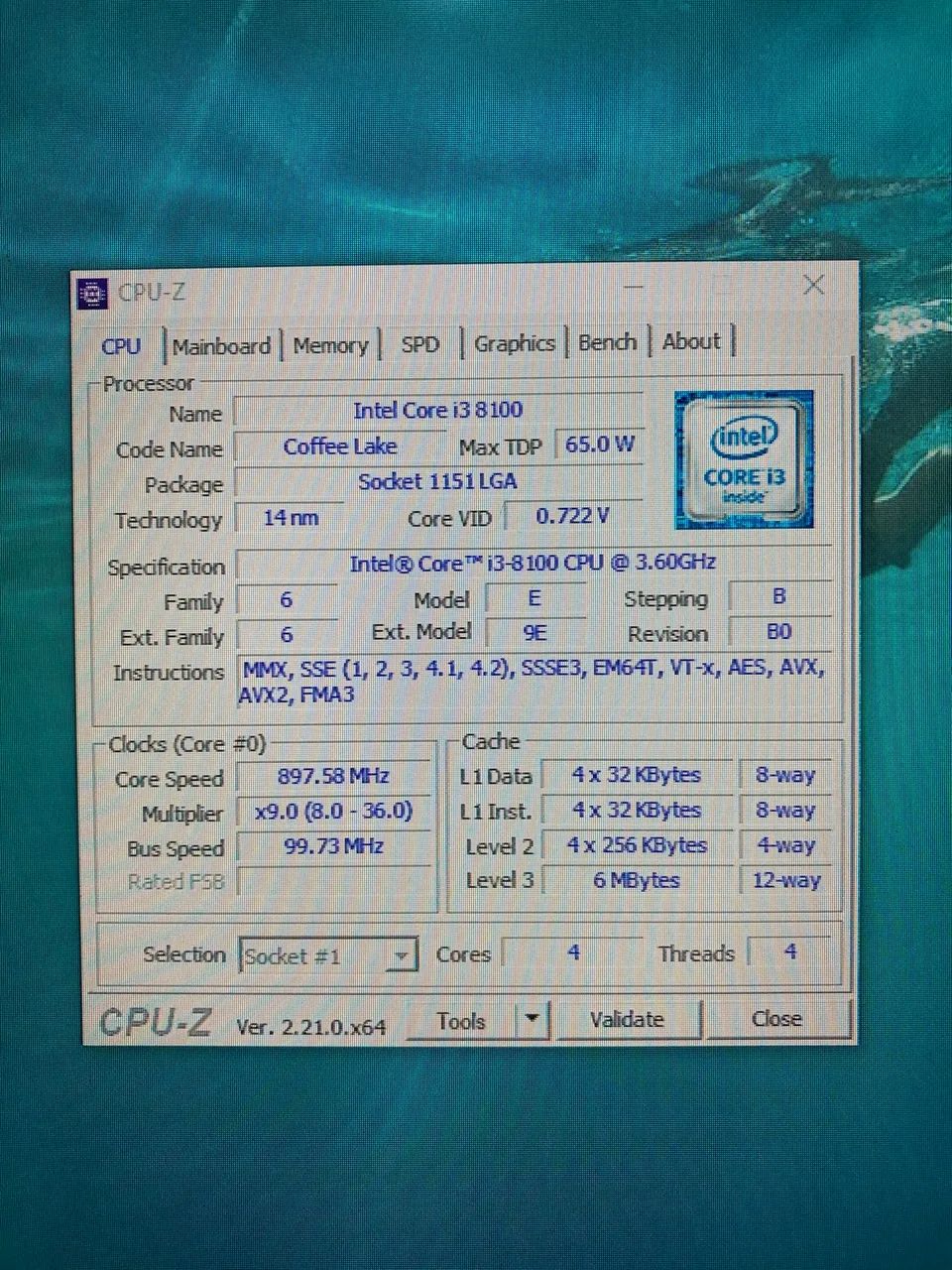Click the CPU-Z title bar app icon
Viewport: 952px width, 1270px height.
[x=92, y=293]
